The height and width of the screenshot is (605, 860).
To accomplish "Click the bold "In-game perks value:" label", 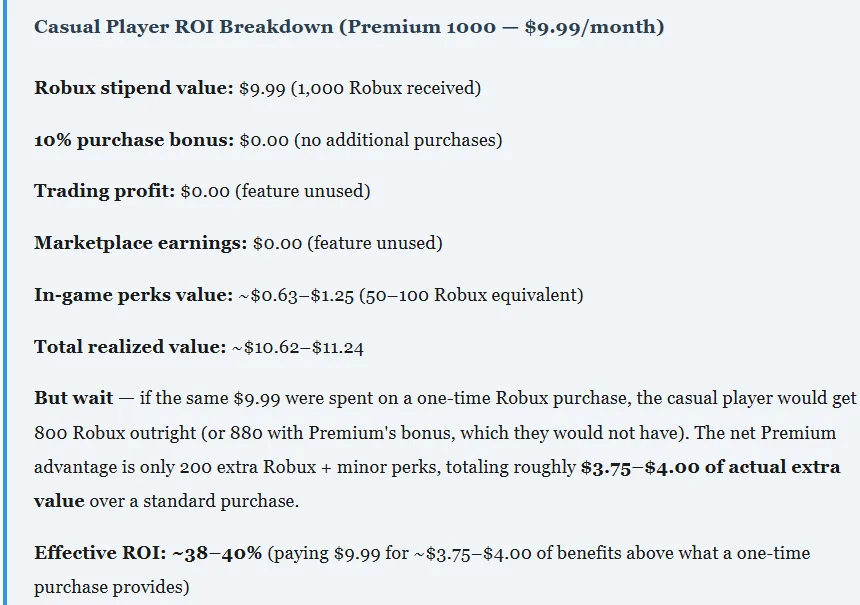I will (x=133, y=295).
